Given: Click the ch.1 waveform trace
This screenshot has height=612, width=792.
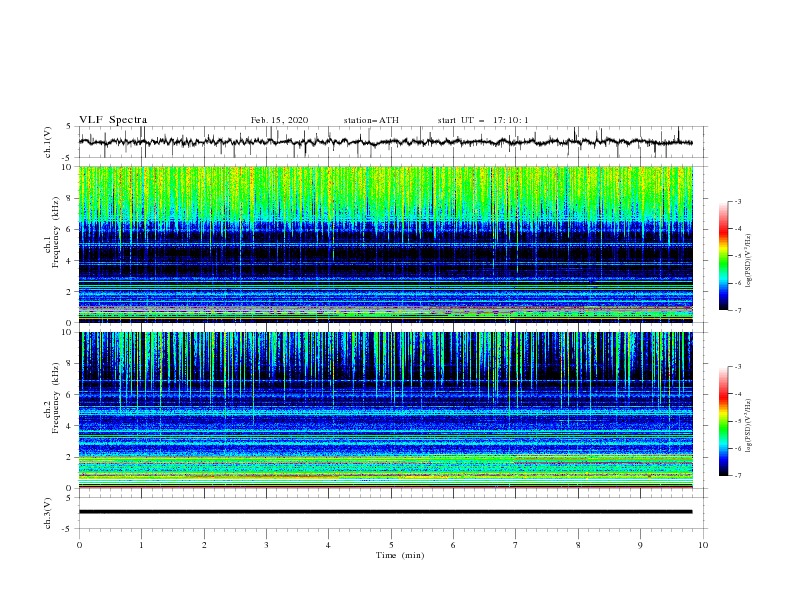Looking at the screenshot, I should (x=385, y=142).
